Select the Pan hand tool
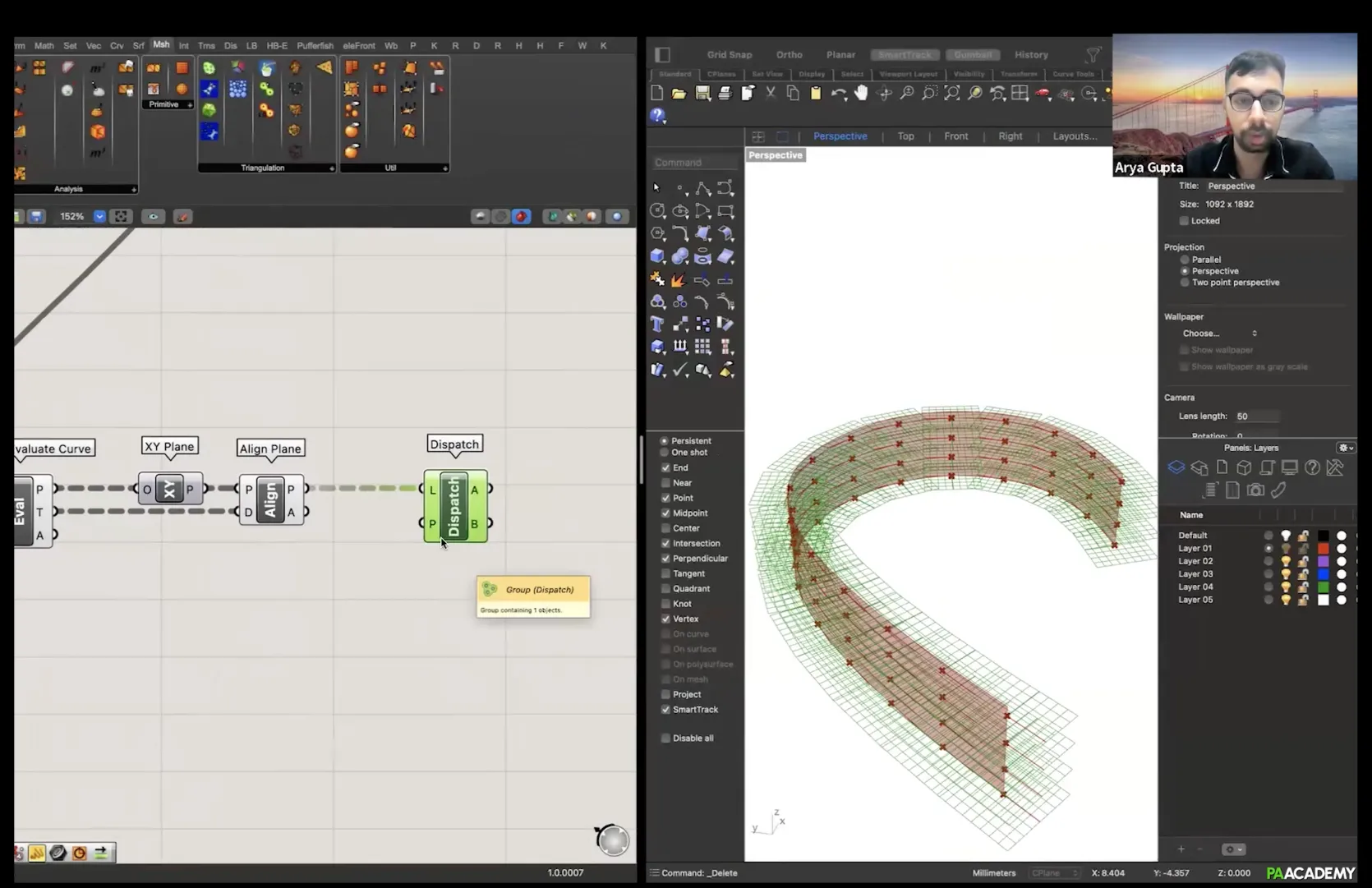The image size is (1372, 888). pos(860,94)
